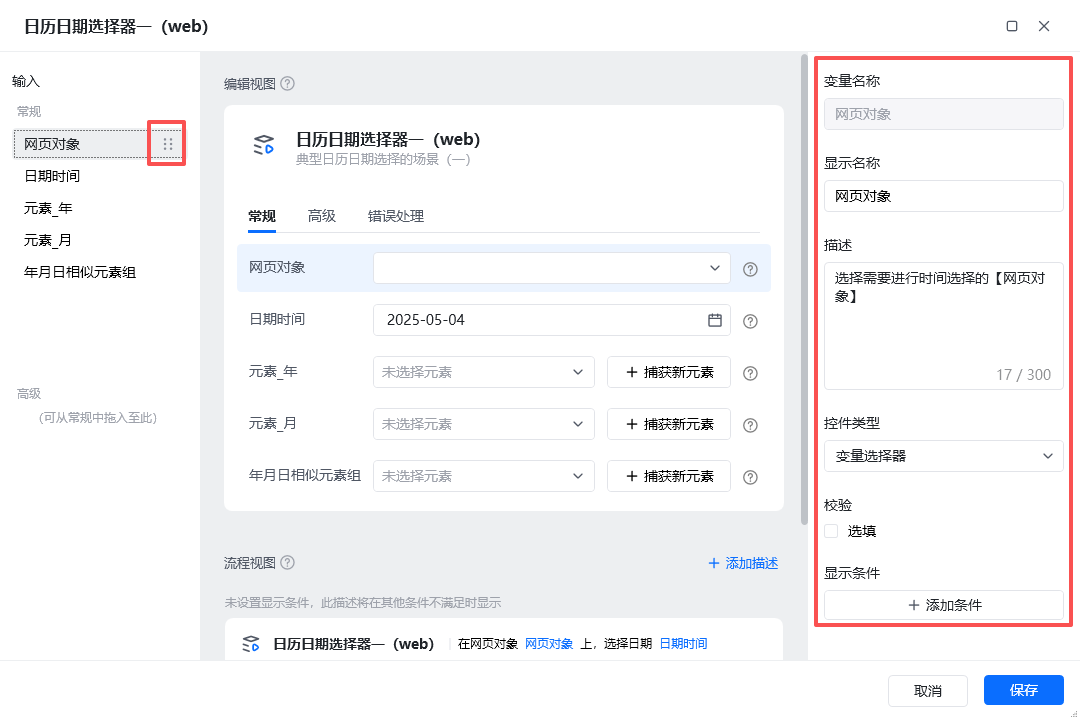Click the 保存 button

(x=1024, y=690)
